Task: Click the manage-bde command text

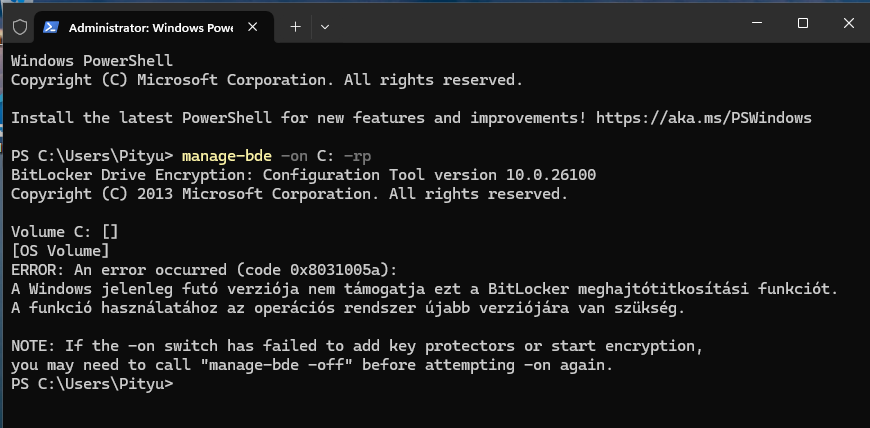Action: click(226, 156)
